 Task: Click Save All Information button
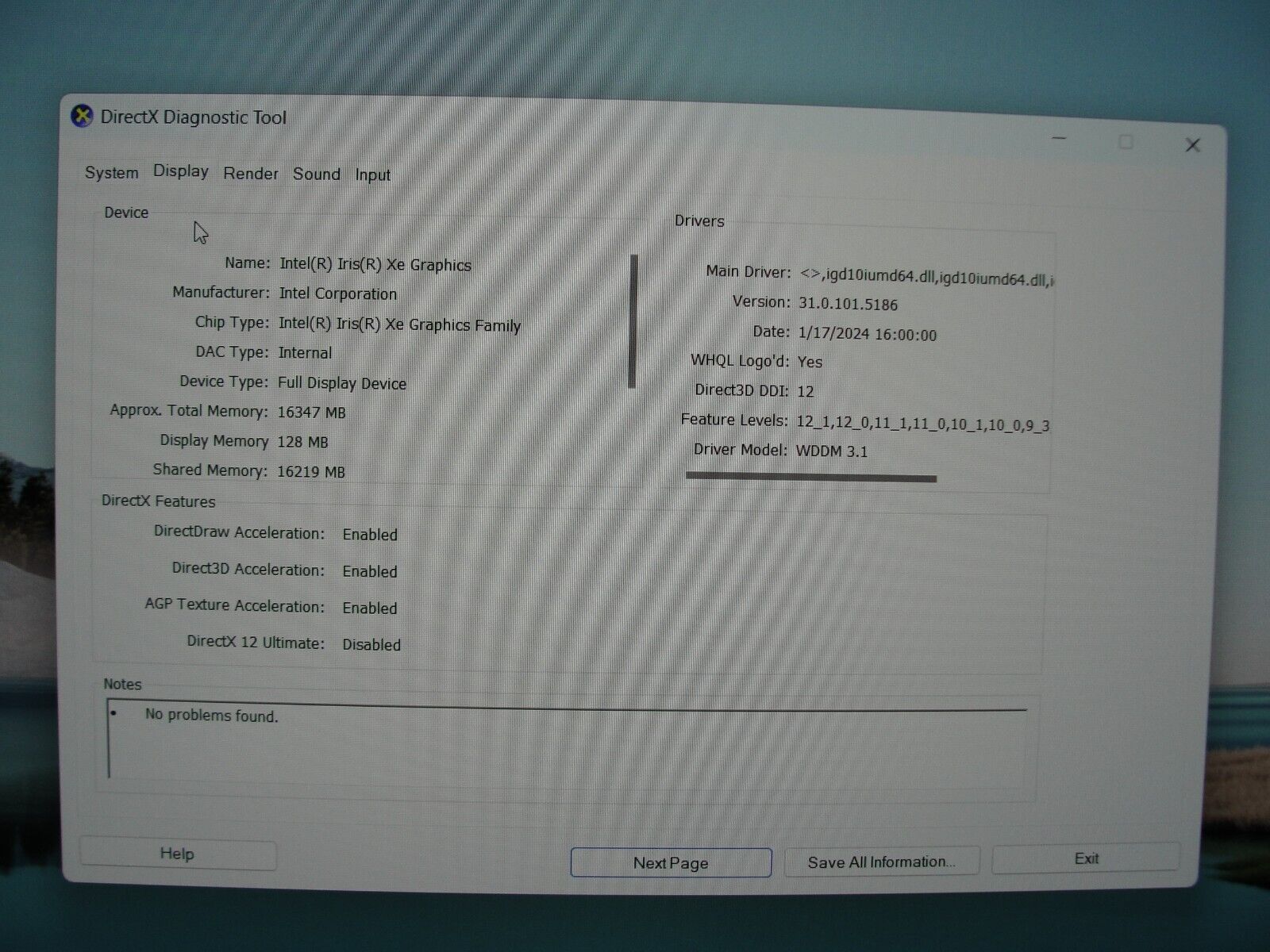coord(882,862)
